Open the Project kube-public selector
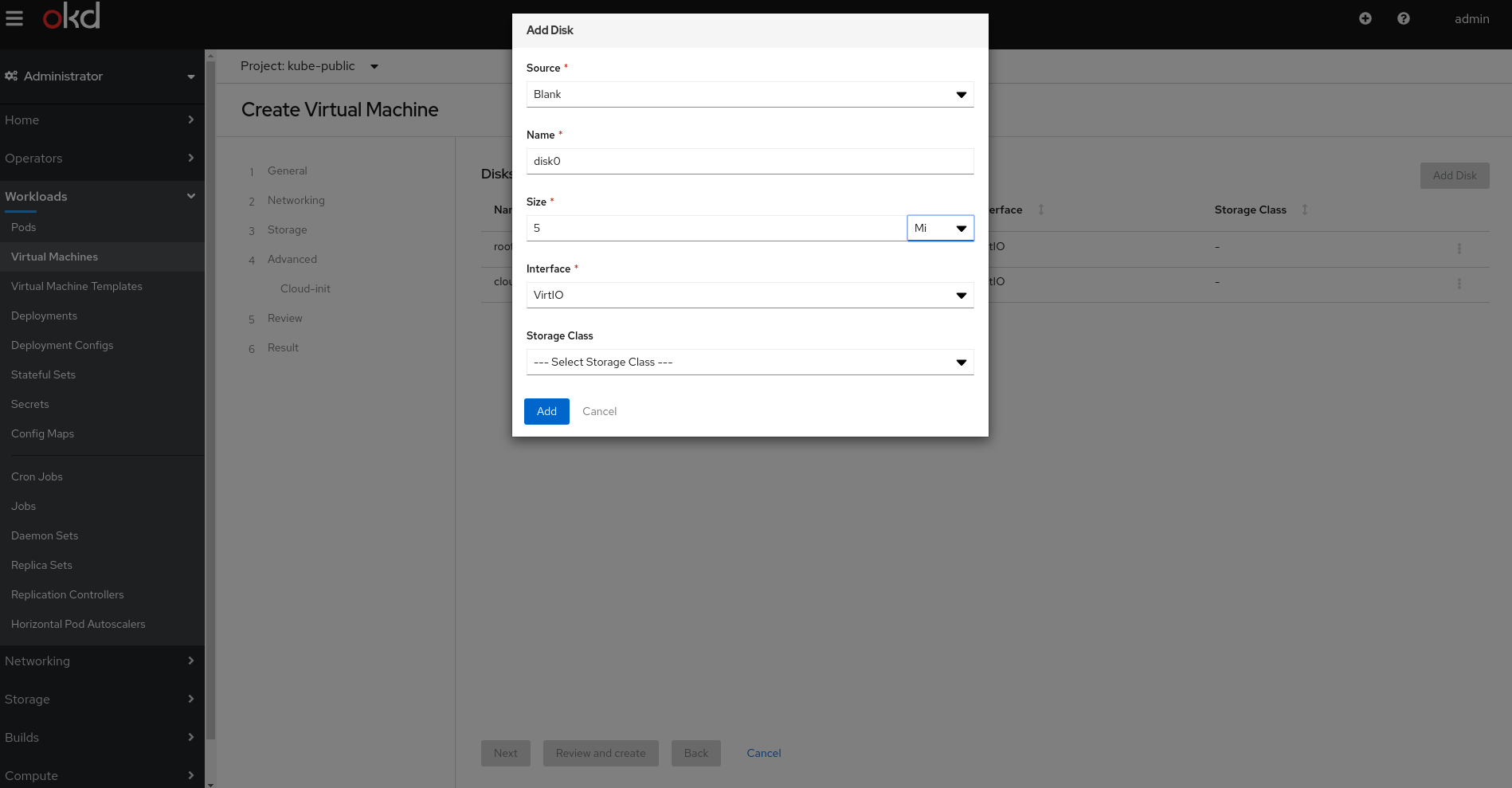This screenshot has width=1512, height=788. coord(309,66)
